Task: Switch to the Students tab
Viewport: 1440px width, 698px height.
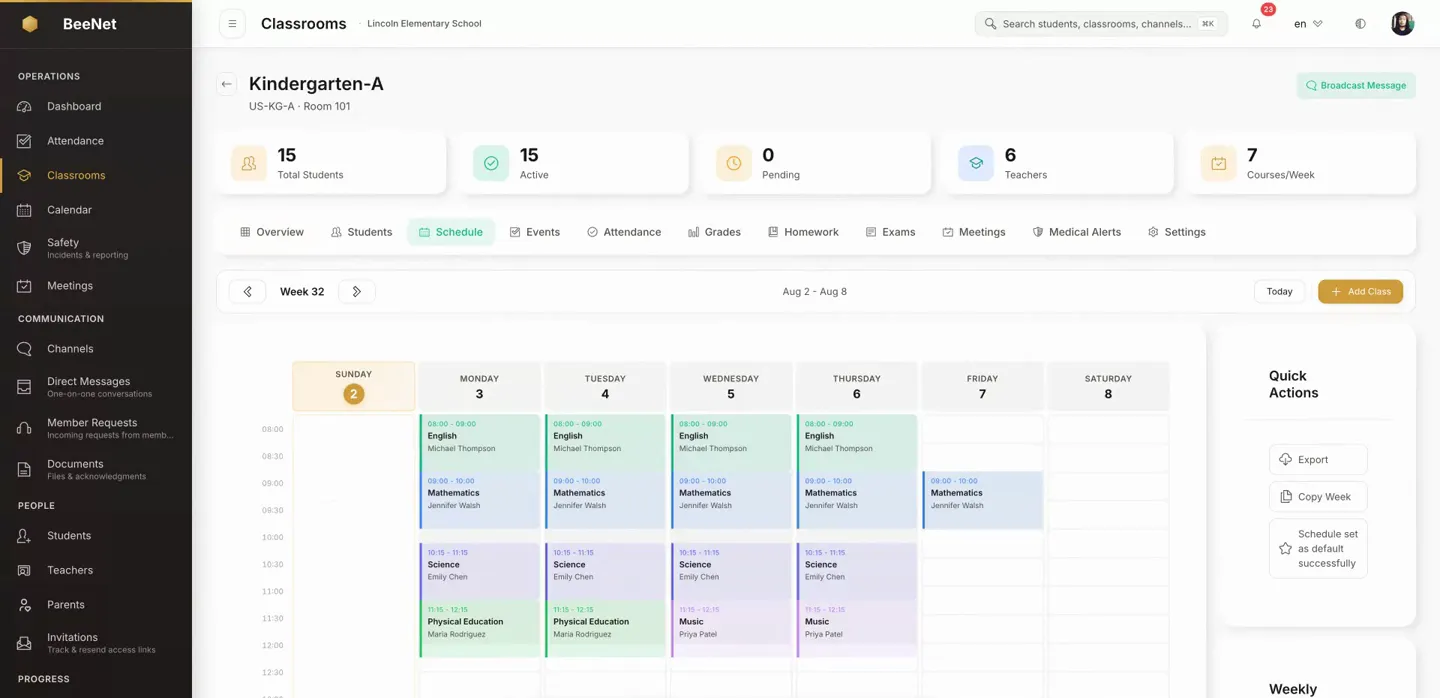Action: (x=361, y=232)
